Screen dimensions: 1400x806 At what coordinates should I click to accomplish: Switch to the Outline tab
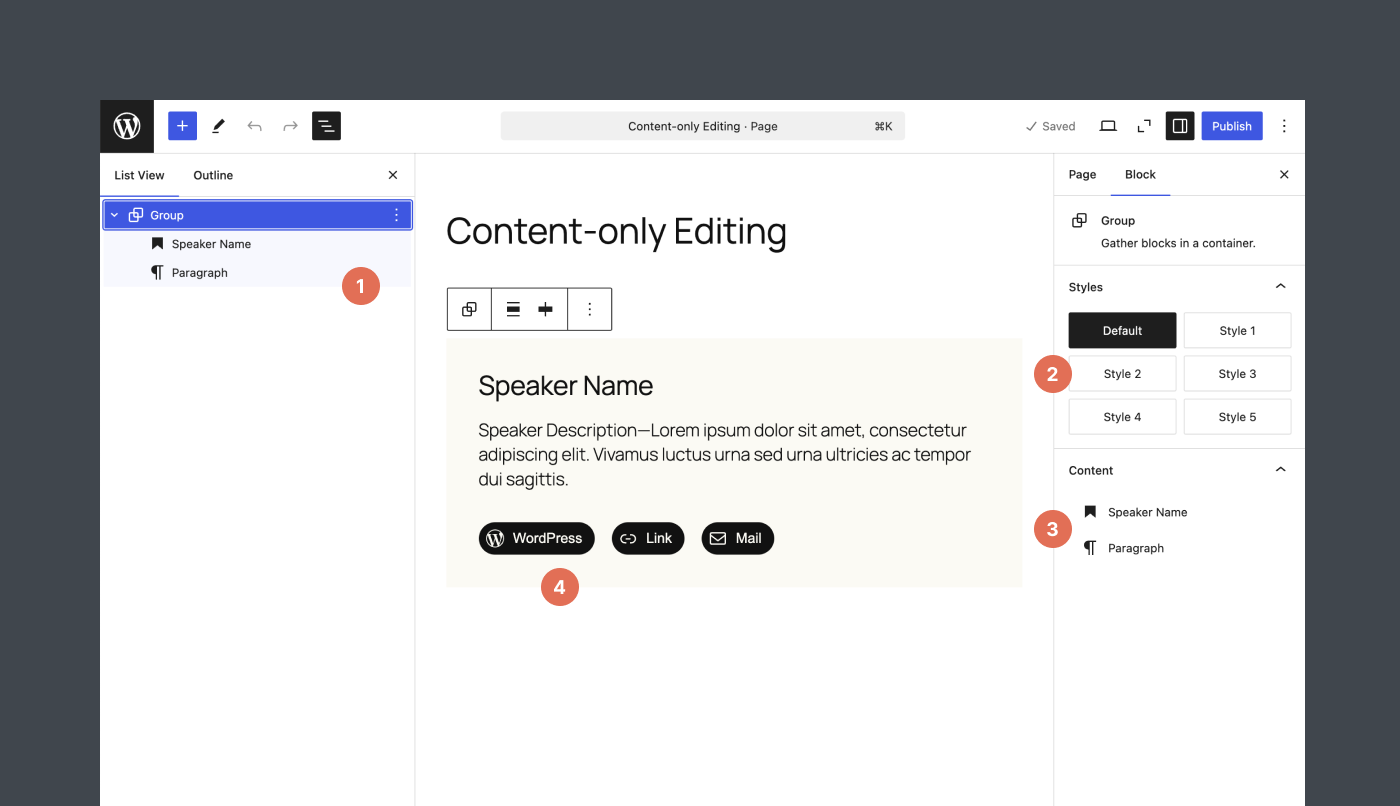213,175
